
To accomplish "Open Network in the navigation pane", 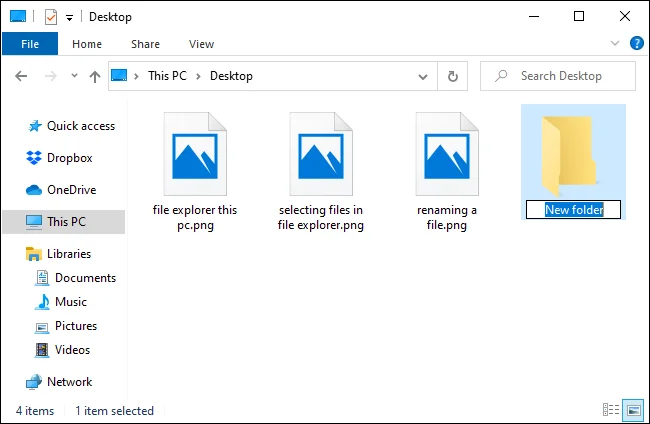I will (x=69, y=382).
